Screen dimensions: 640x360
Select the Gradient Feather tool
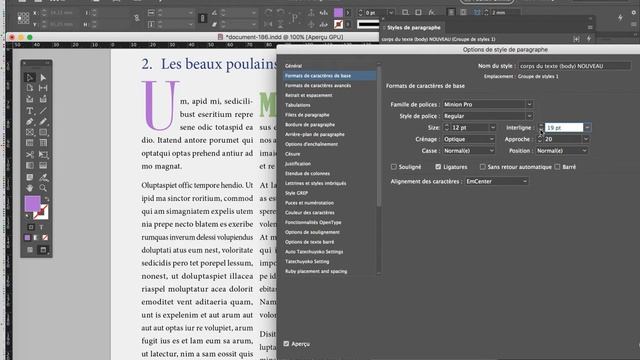43,165
